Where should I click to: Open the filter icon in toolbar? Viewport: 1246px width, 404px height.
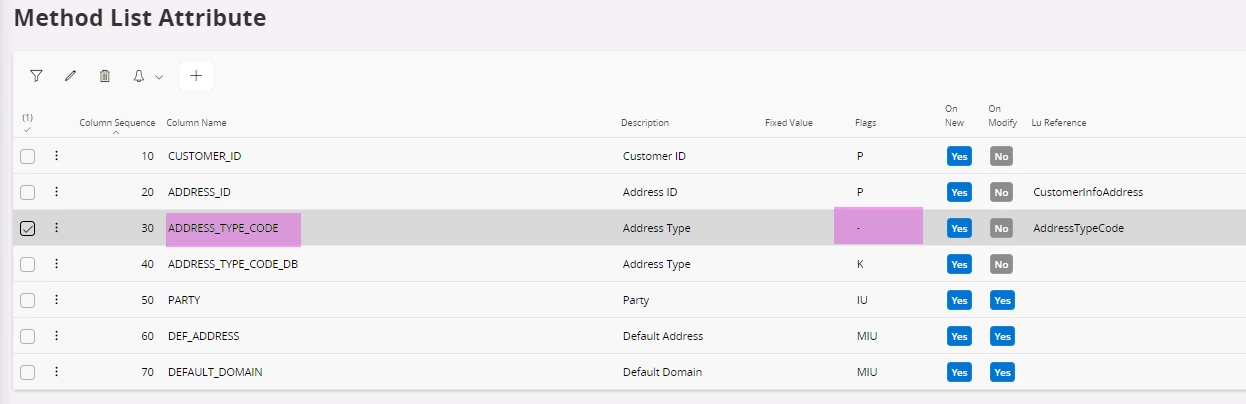coord(36,76)
